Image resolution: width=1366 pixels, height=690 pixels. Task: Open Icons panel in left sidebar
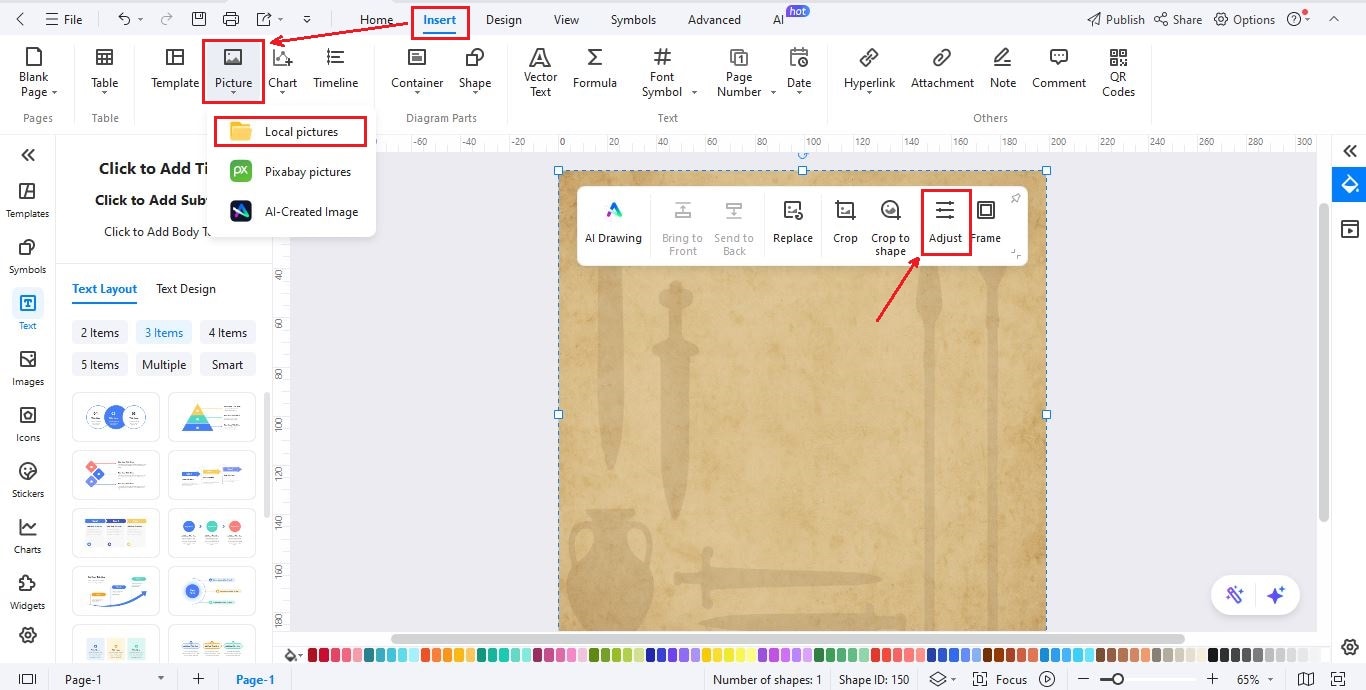click(27, 423)
